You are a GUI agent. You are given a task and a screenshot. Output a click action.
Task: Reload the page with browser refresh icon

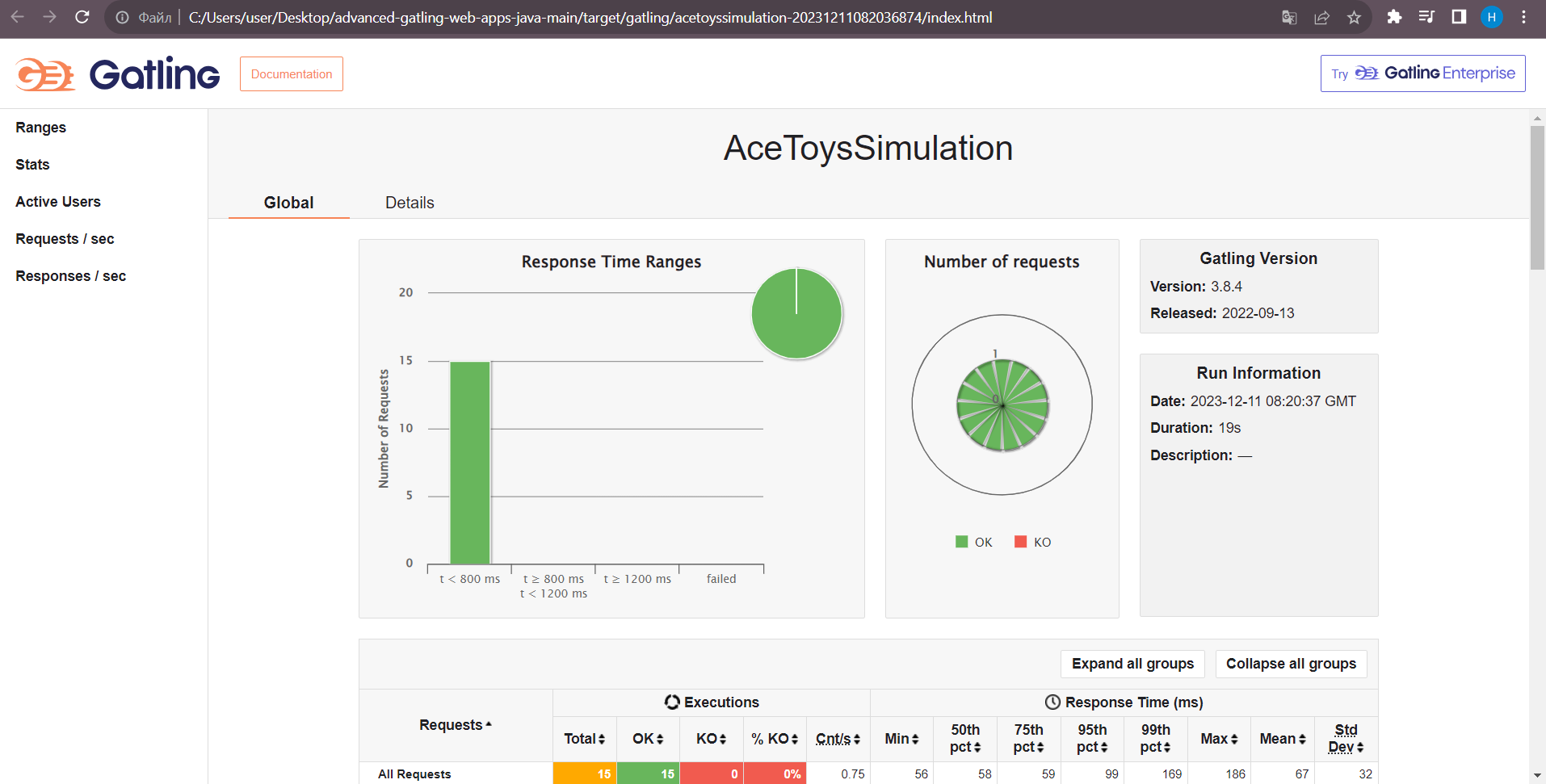click(x=82, y=17)
